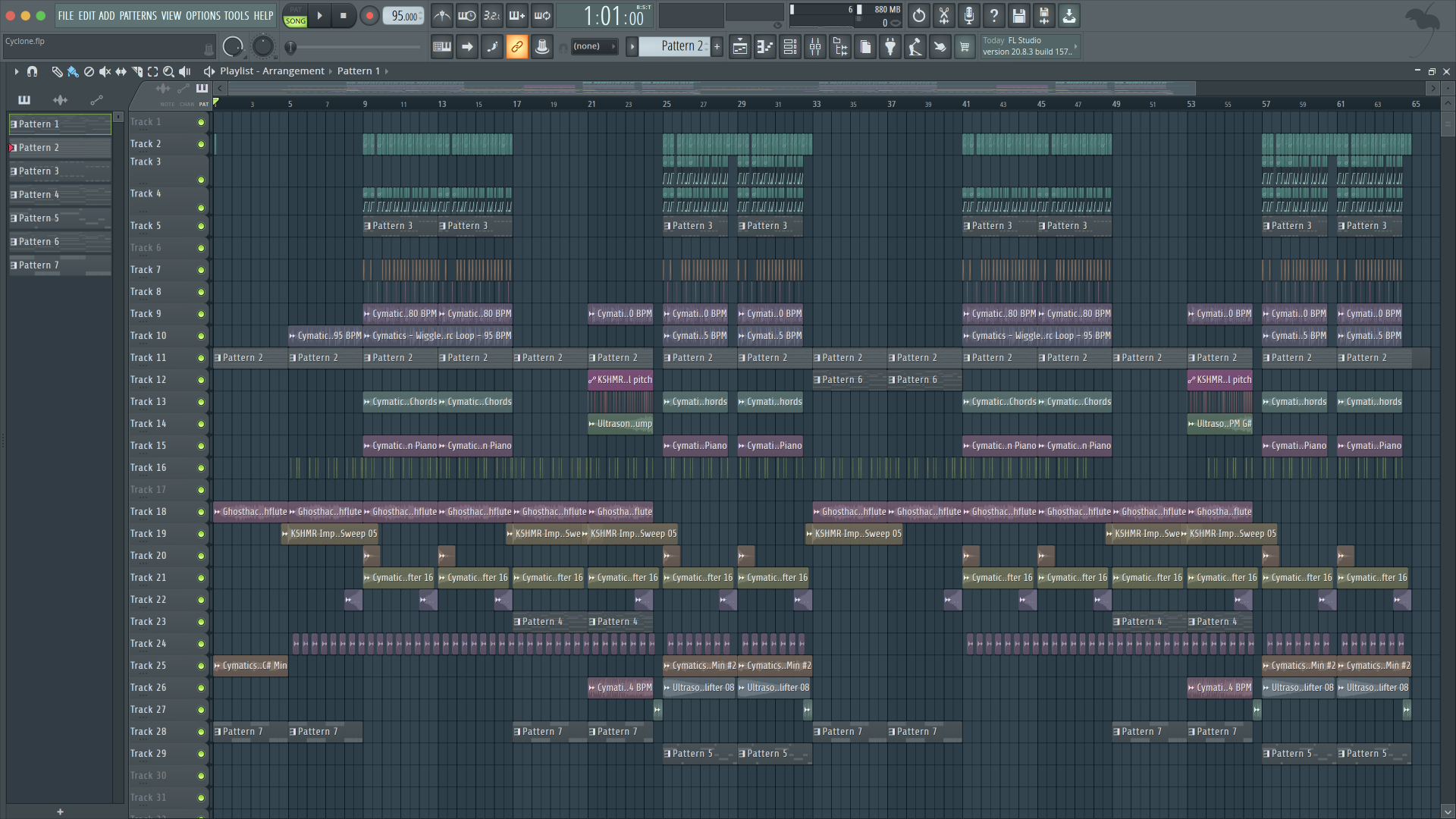The width and height of the screenshot is (1456, 819).
Task: Open audio editor scissors icon
Action: (x=944, y=16)
